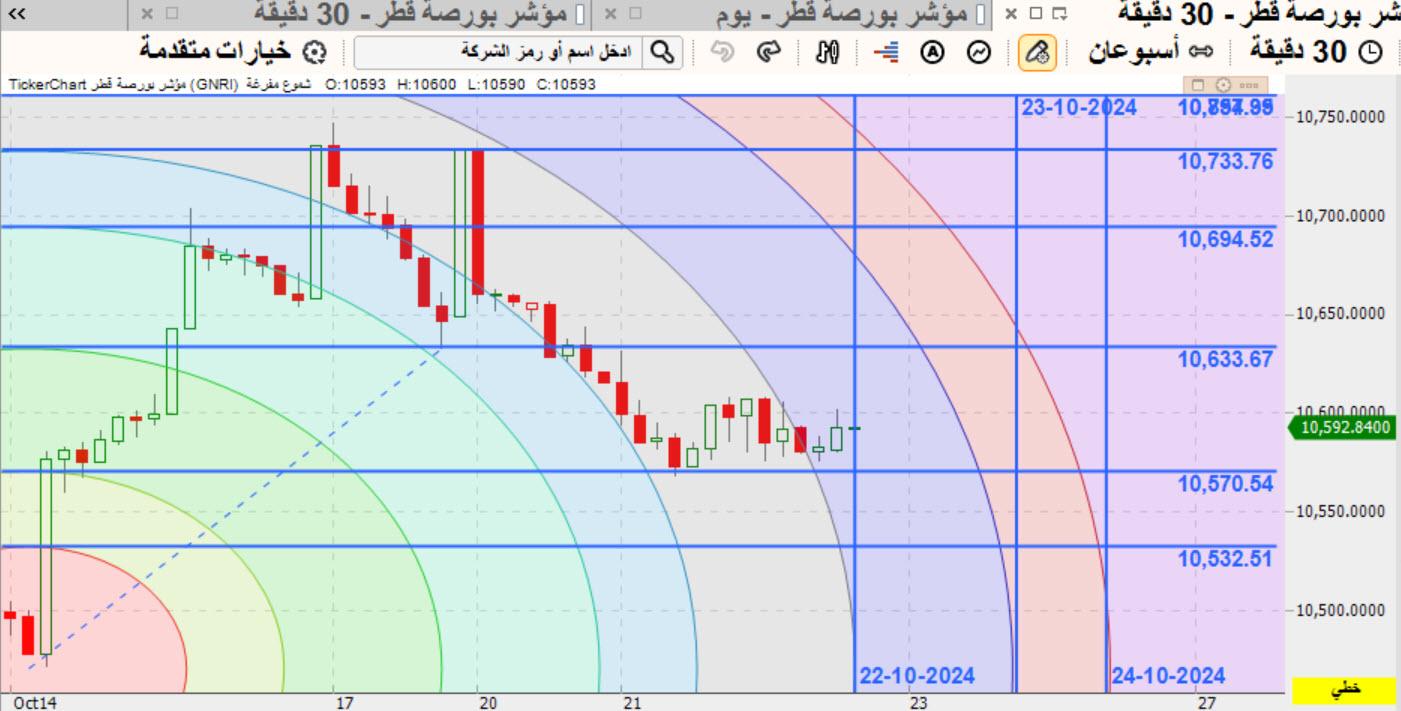This screenshot has height=711, width=1401.
Task: Click the 10,700.0000 price axis label
Action: click(1340, 215)
